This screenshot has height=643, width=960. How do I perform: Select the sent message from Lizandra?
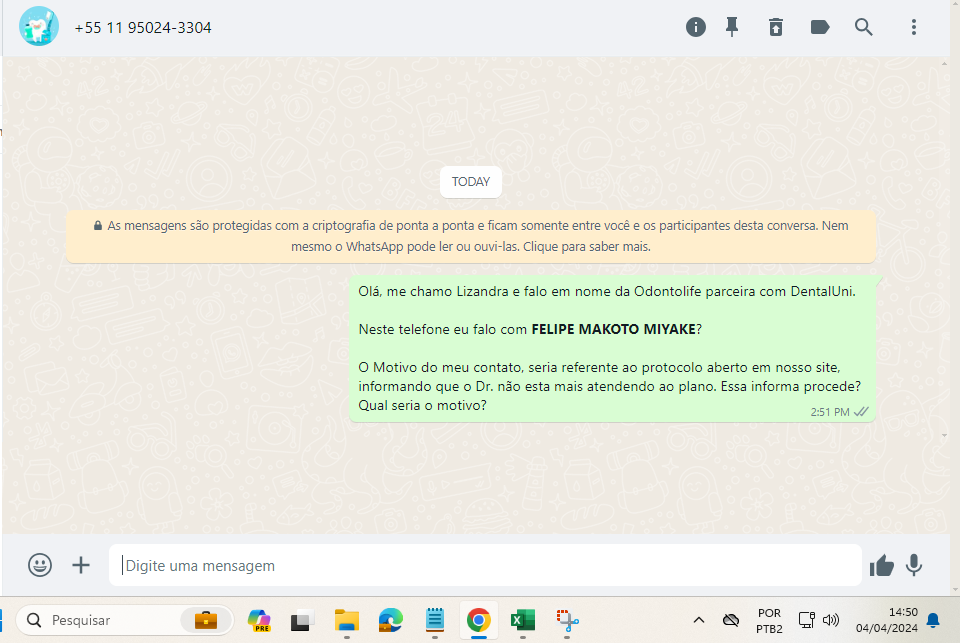(612, 348)
